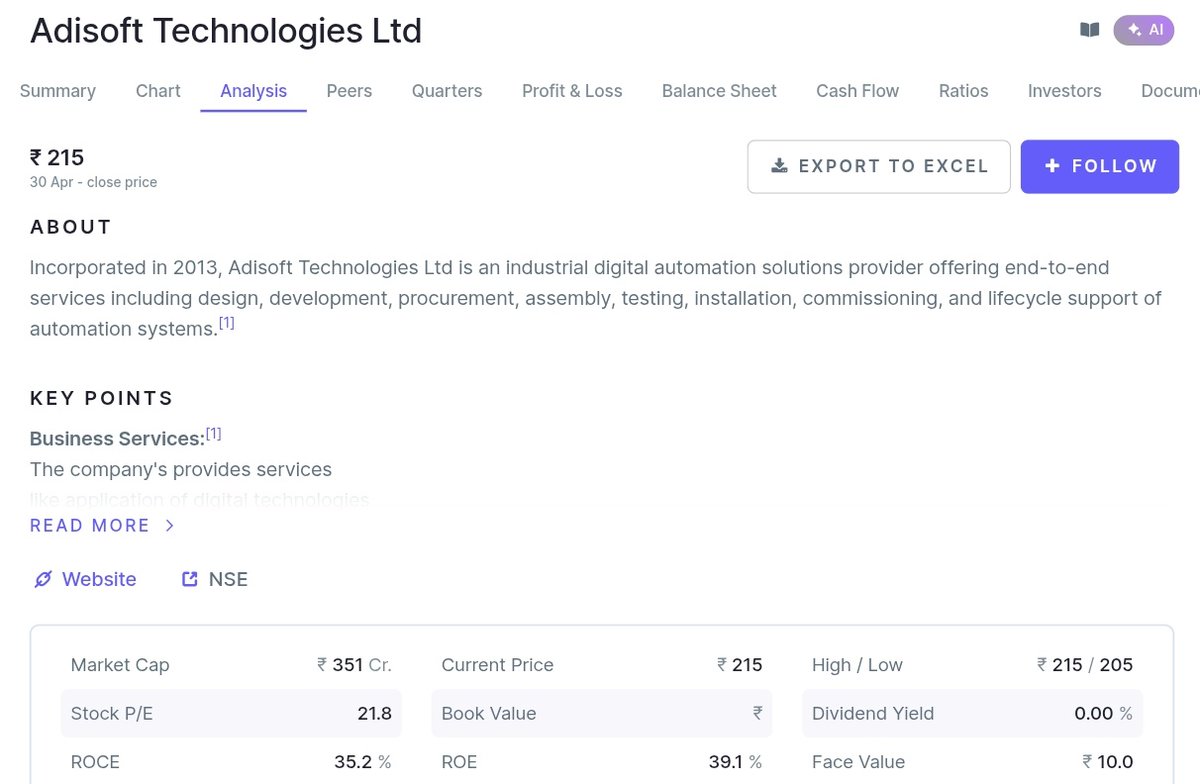Screen dimensions: 1200x784
Task: Click the Book Value label
Action: pos(489,714)
